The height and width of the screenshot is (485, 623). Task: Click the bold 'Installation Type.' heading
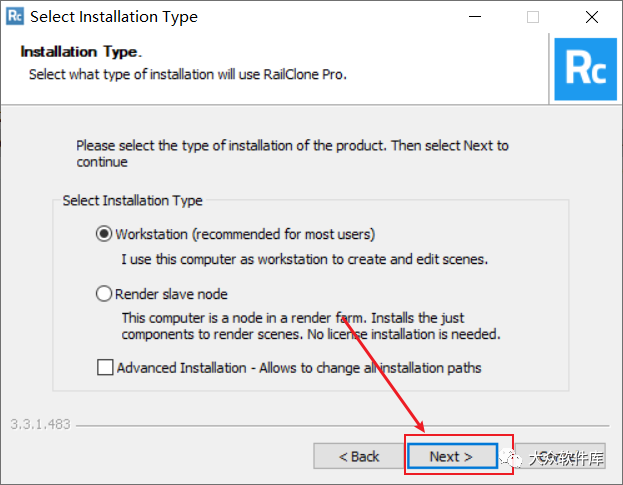click(81, 52)
